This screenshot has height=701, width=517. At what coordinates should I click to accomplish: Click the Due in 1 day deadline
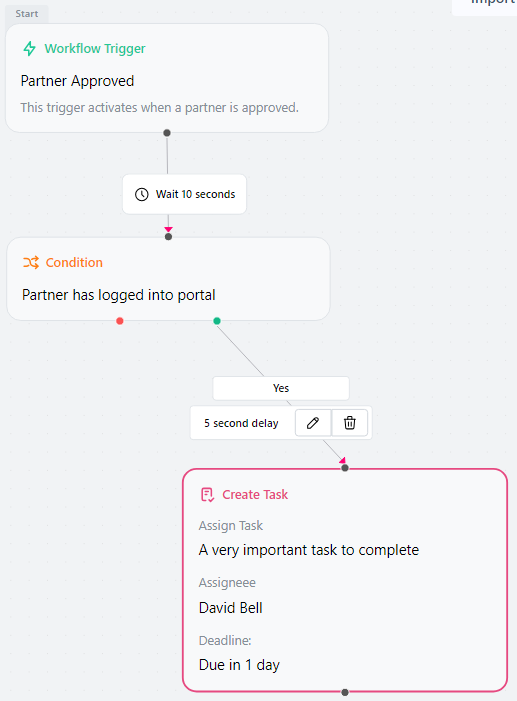[239, 665]
